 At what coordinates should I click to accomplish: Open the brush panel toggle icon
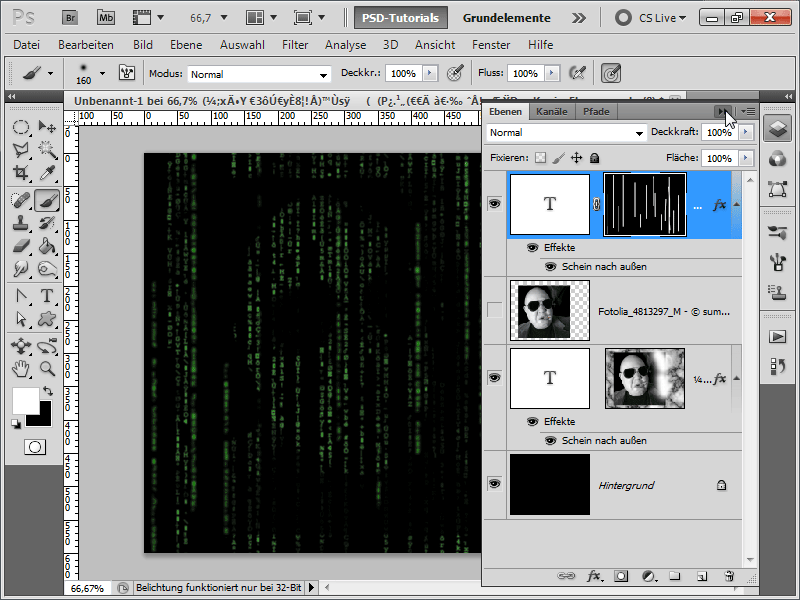point(127,73)
